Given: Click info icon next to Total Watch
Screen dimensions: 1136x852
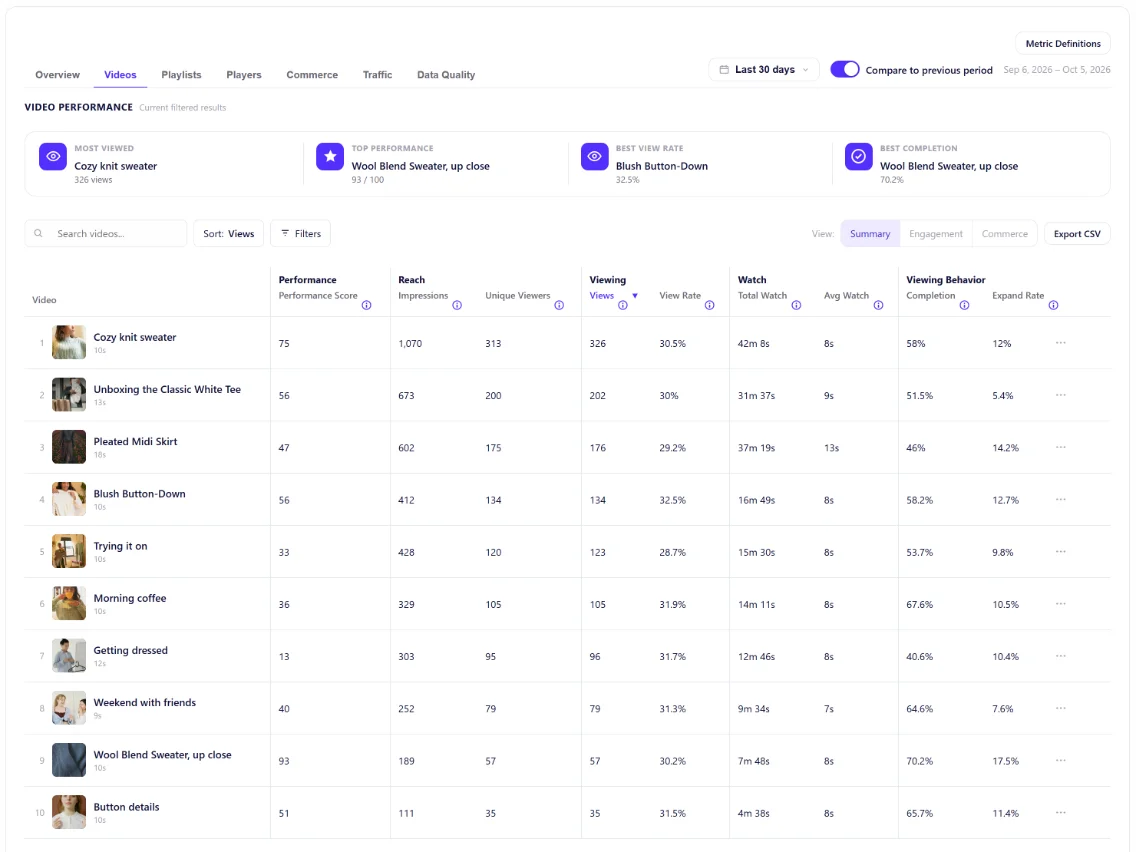Looking at the screenshot, I should coord(796,305).
